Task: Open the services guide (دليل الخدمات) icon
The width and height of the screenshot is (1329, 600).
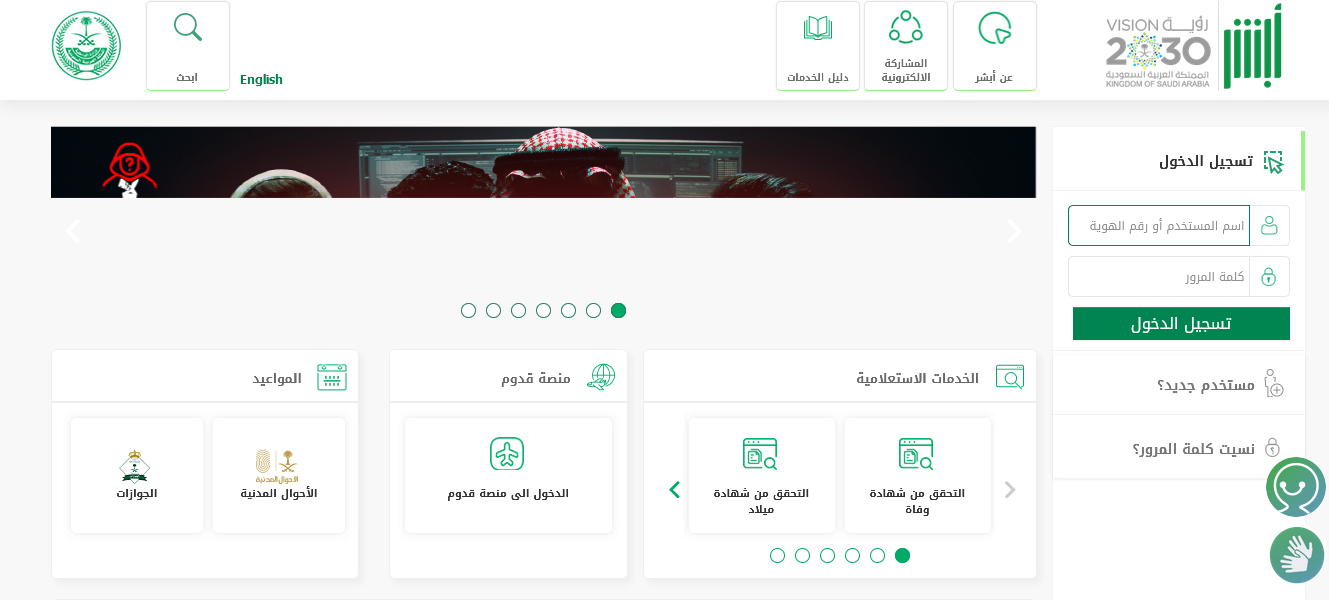Action: pos(818,46)
